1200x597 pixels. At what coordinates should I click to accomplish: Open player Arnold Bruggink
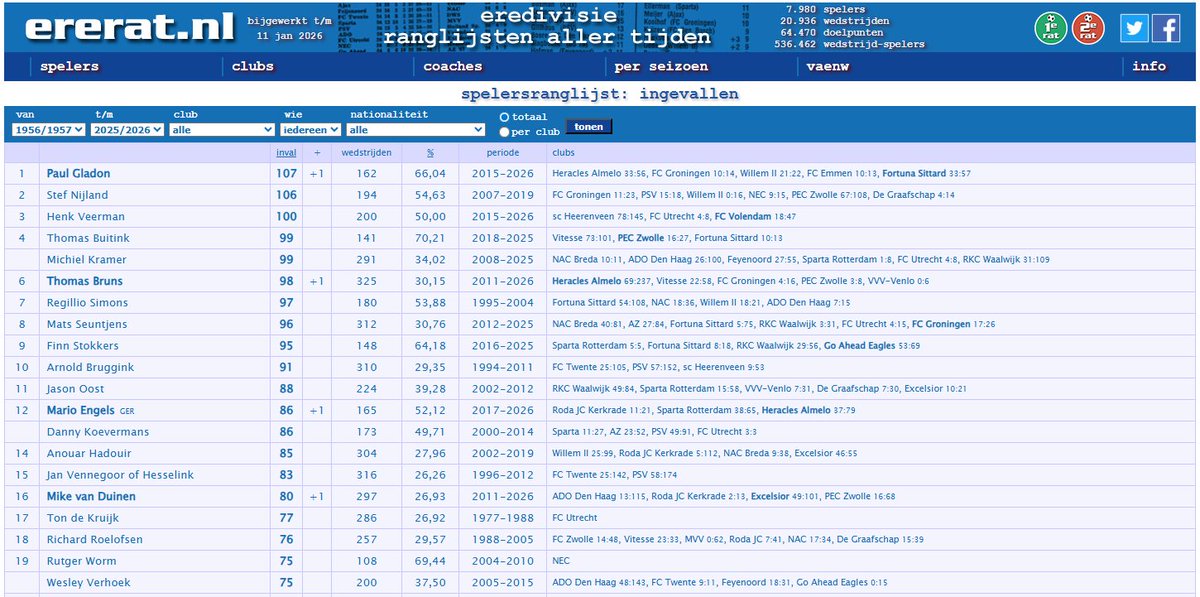90,368
